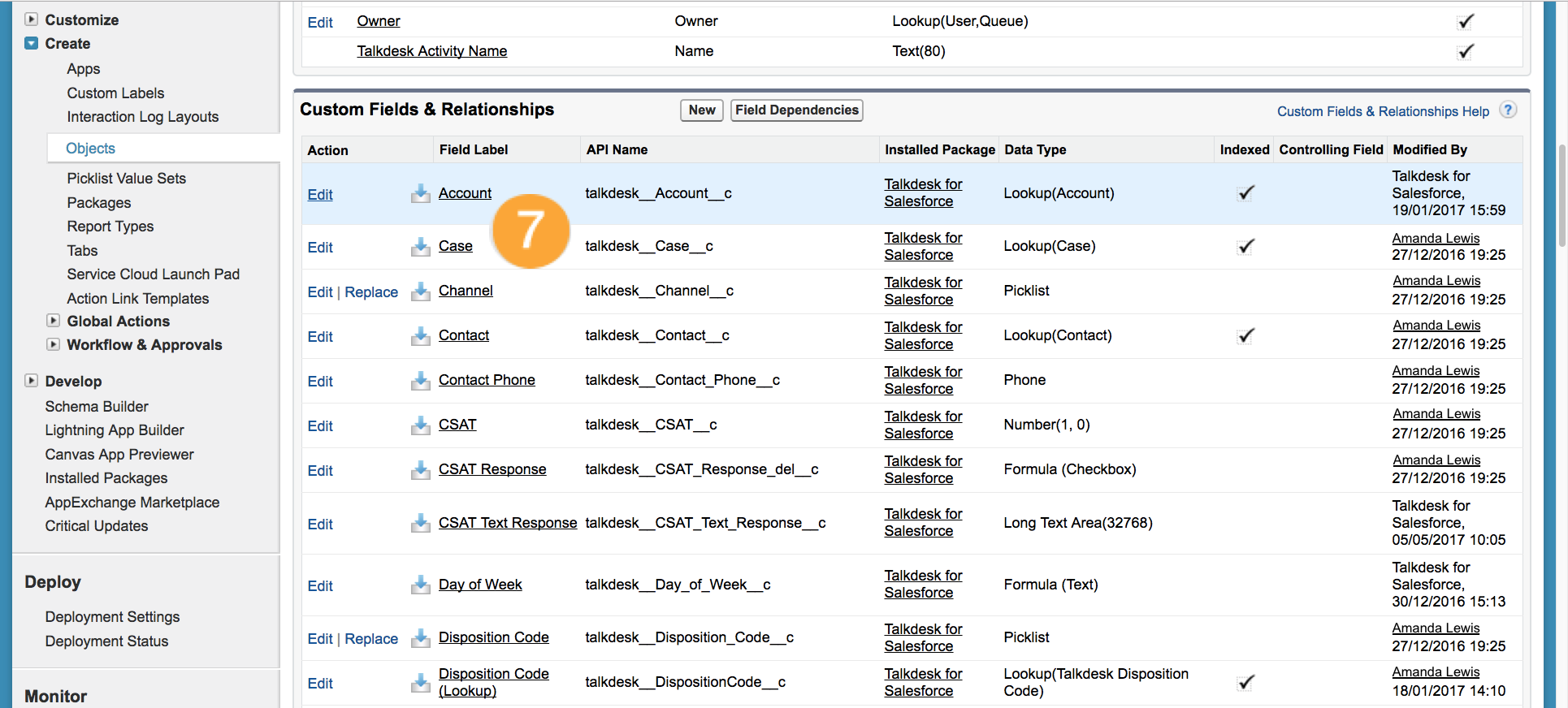Open Apps in the Create menu
This screenshot has height=708, width=1568.
tap(83, 69)
